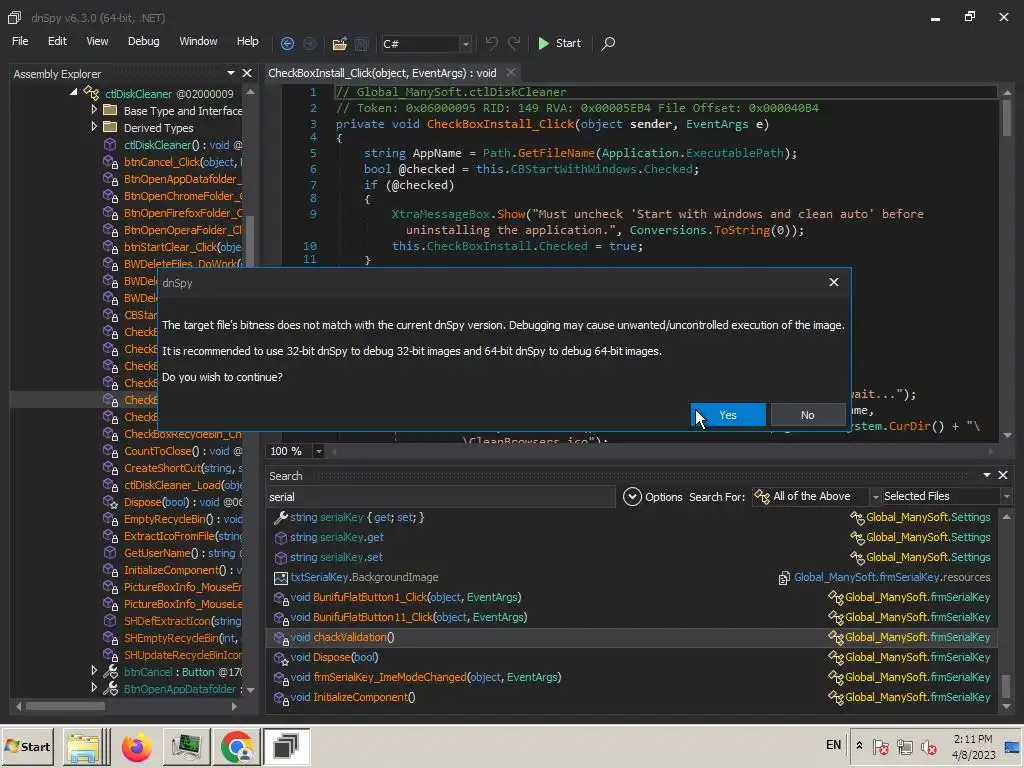Open the View menu

click(97, 41)
